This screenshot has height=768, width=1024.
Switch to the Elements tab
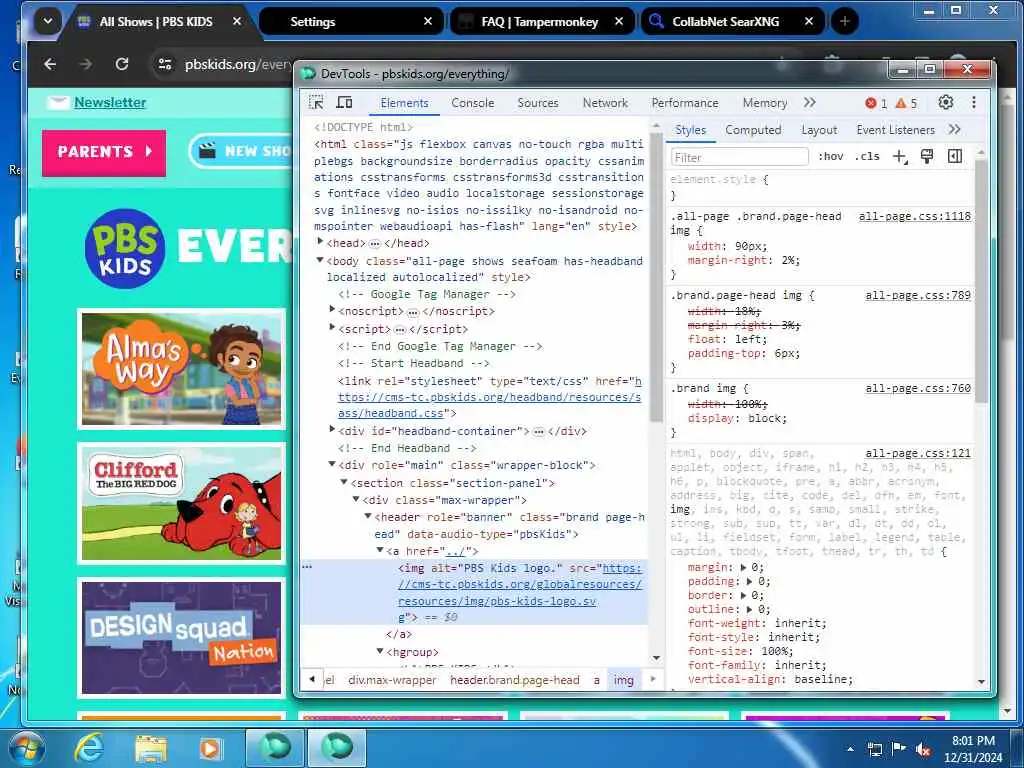point(404,103)
